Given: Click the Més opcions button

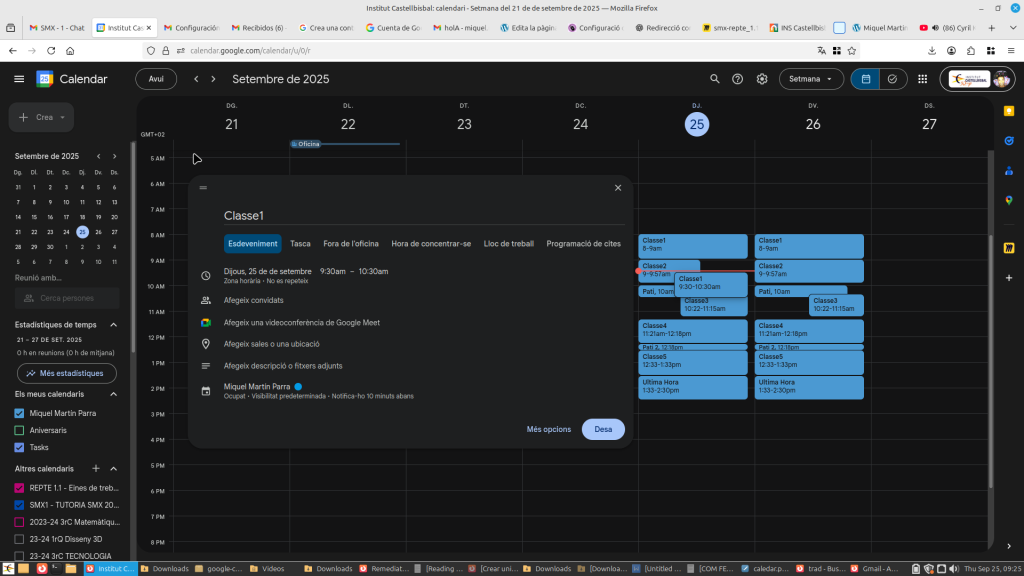Looking at the screenshot, I should pos(549,429).
